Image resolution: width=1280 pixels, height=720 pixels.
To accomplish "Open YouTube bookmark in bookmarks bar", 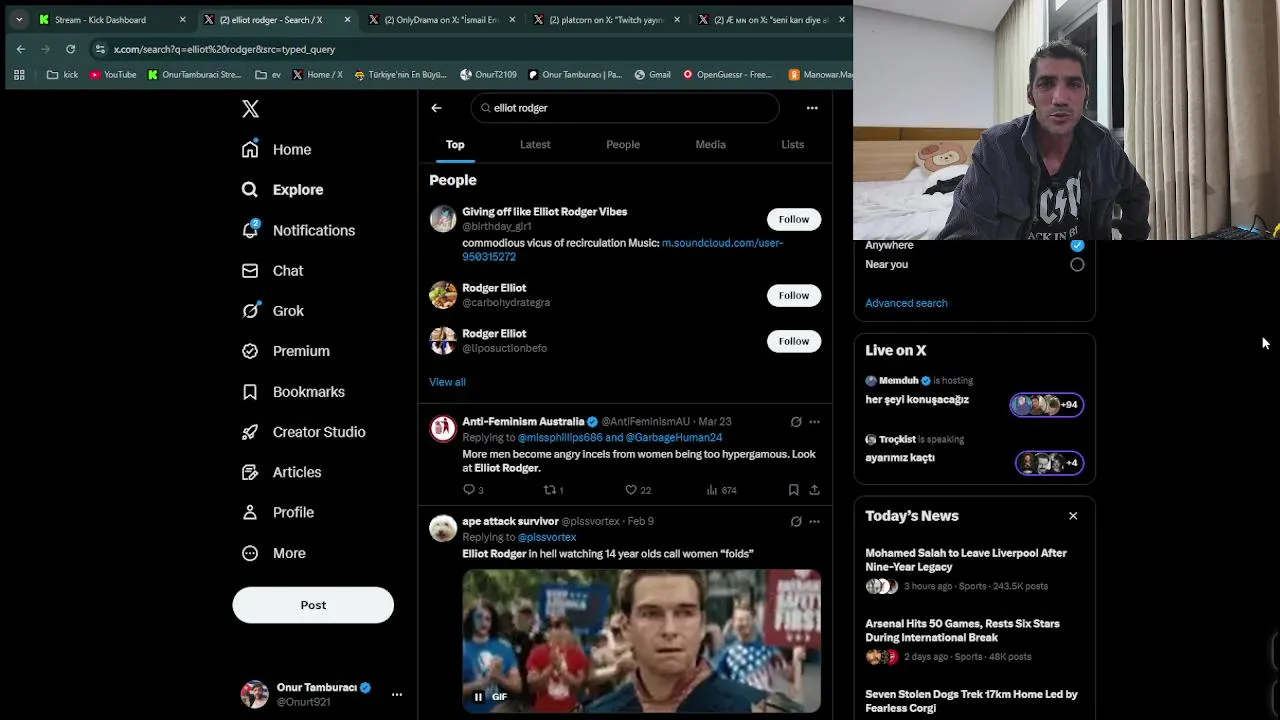I will (x=113, y=74).
